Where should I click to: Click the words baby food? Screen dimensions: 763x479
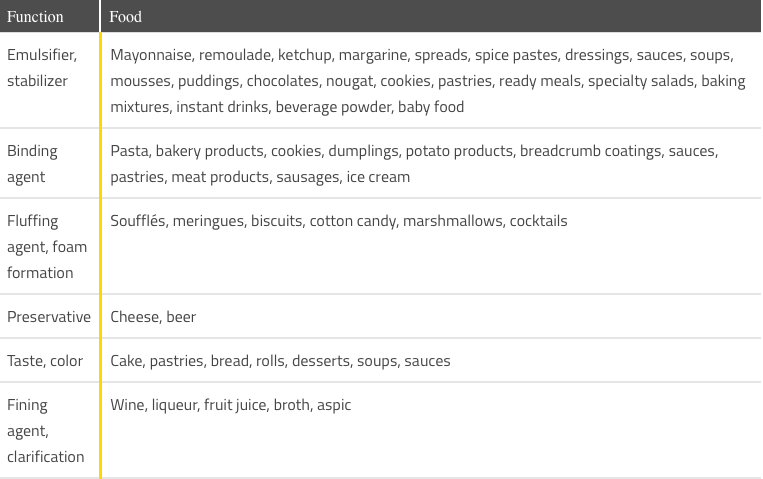[431, 107]
